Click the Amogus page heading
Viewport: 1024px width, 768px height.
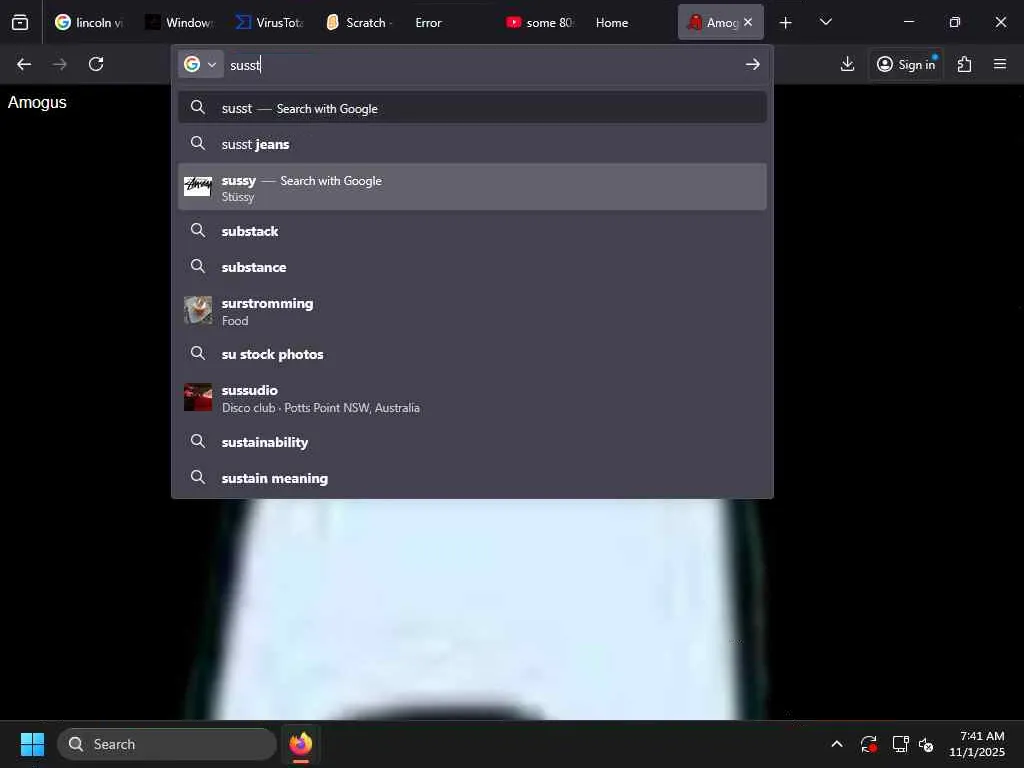click(37, 103)
